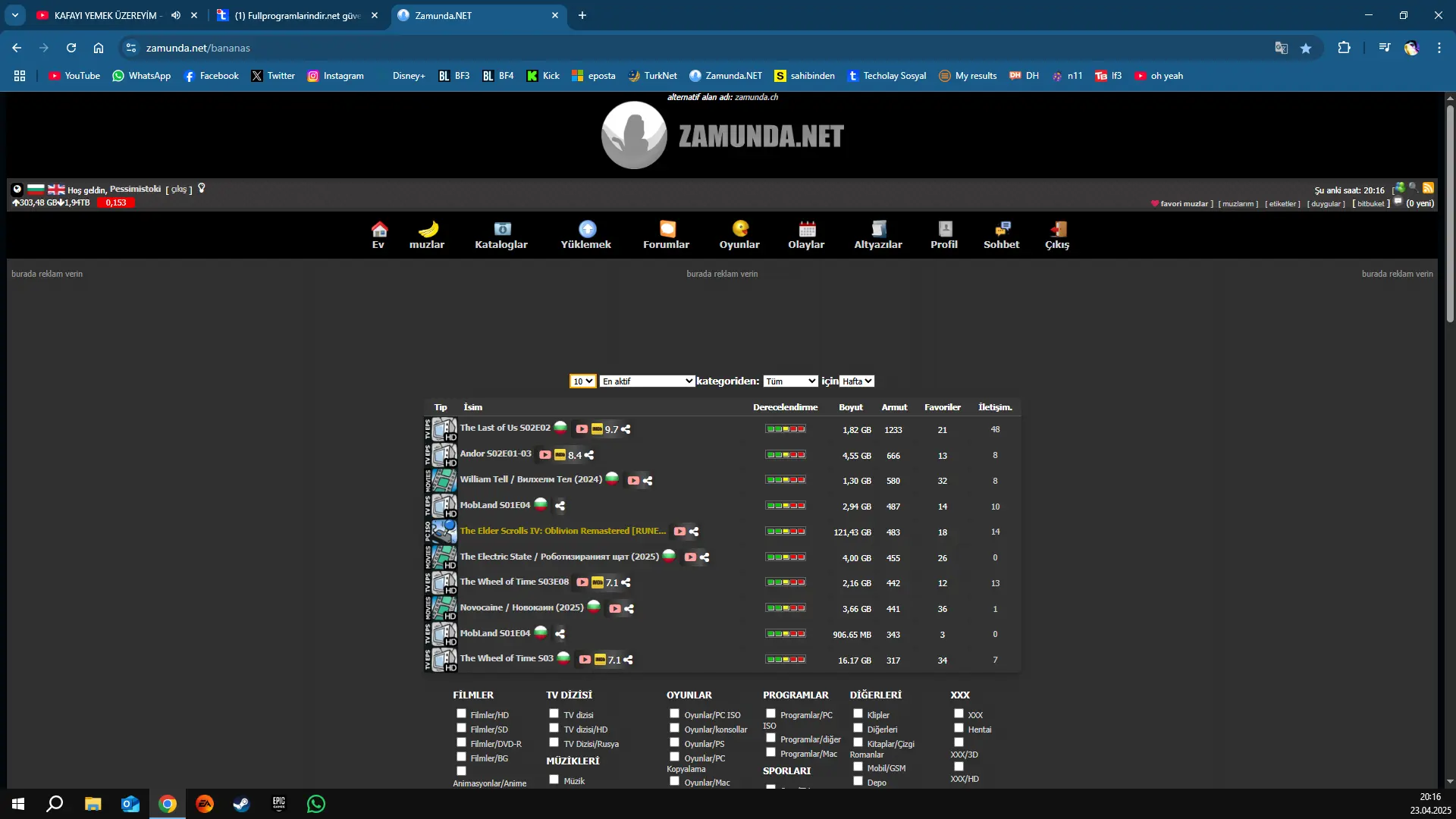
Task: Click the lightbulb icon beside çıkış
Action: 202,188
